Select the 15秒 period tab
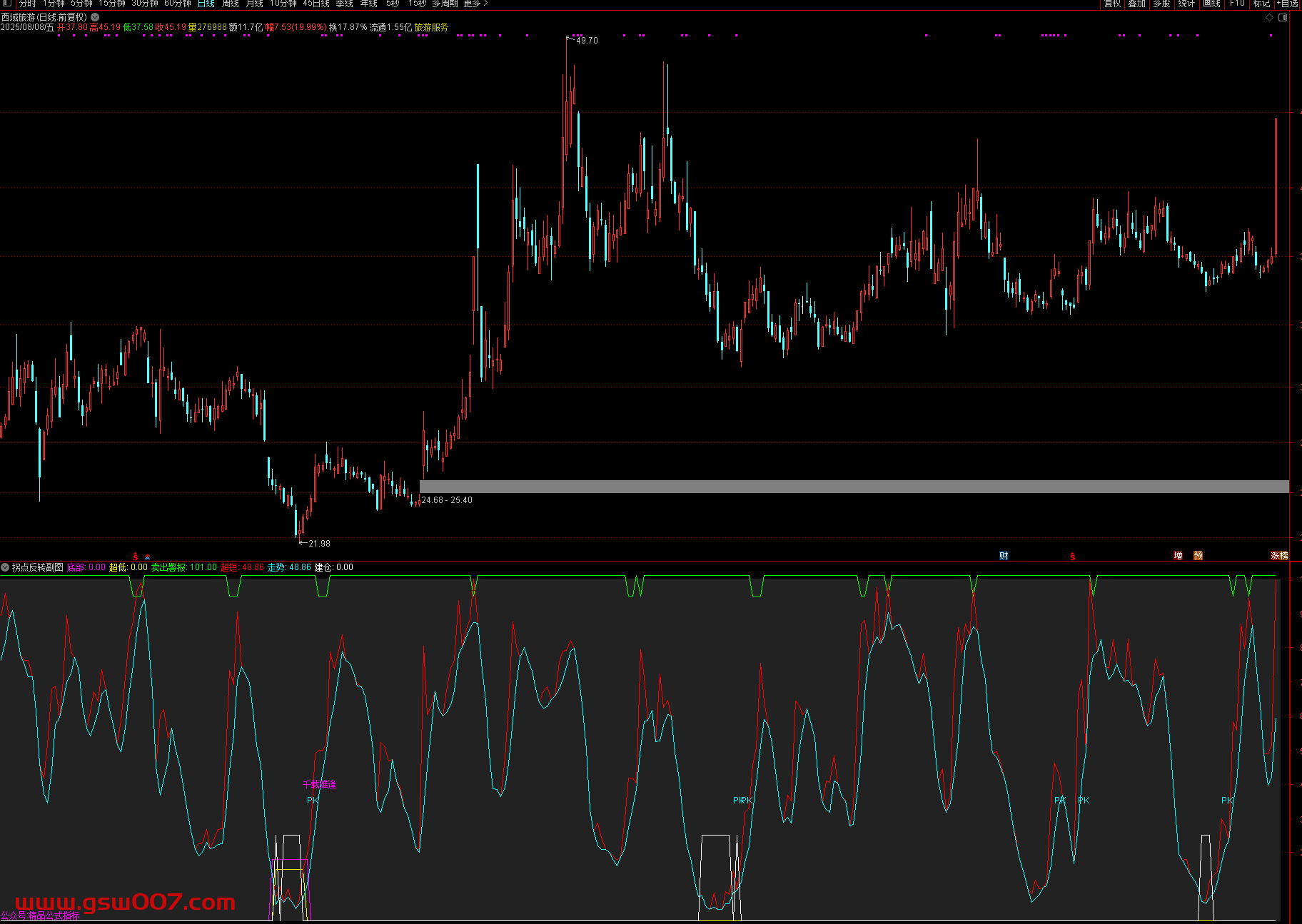Screen dimensions: 1302x924 pyautogui.click(x=417, y=4)
